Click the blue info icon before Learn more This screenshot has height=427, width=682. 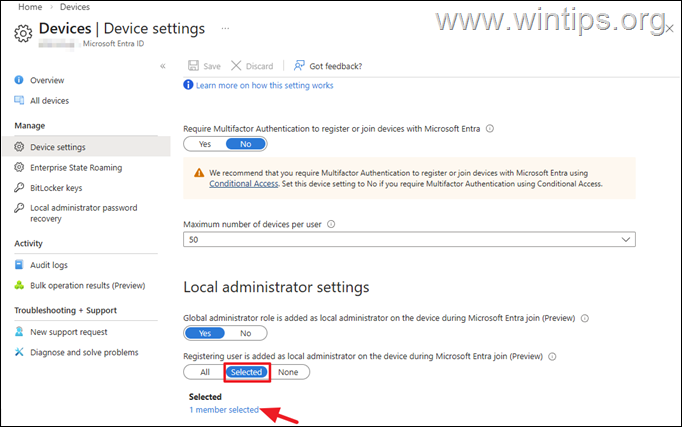pyautogui.click(x=188, y=85)
